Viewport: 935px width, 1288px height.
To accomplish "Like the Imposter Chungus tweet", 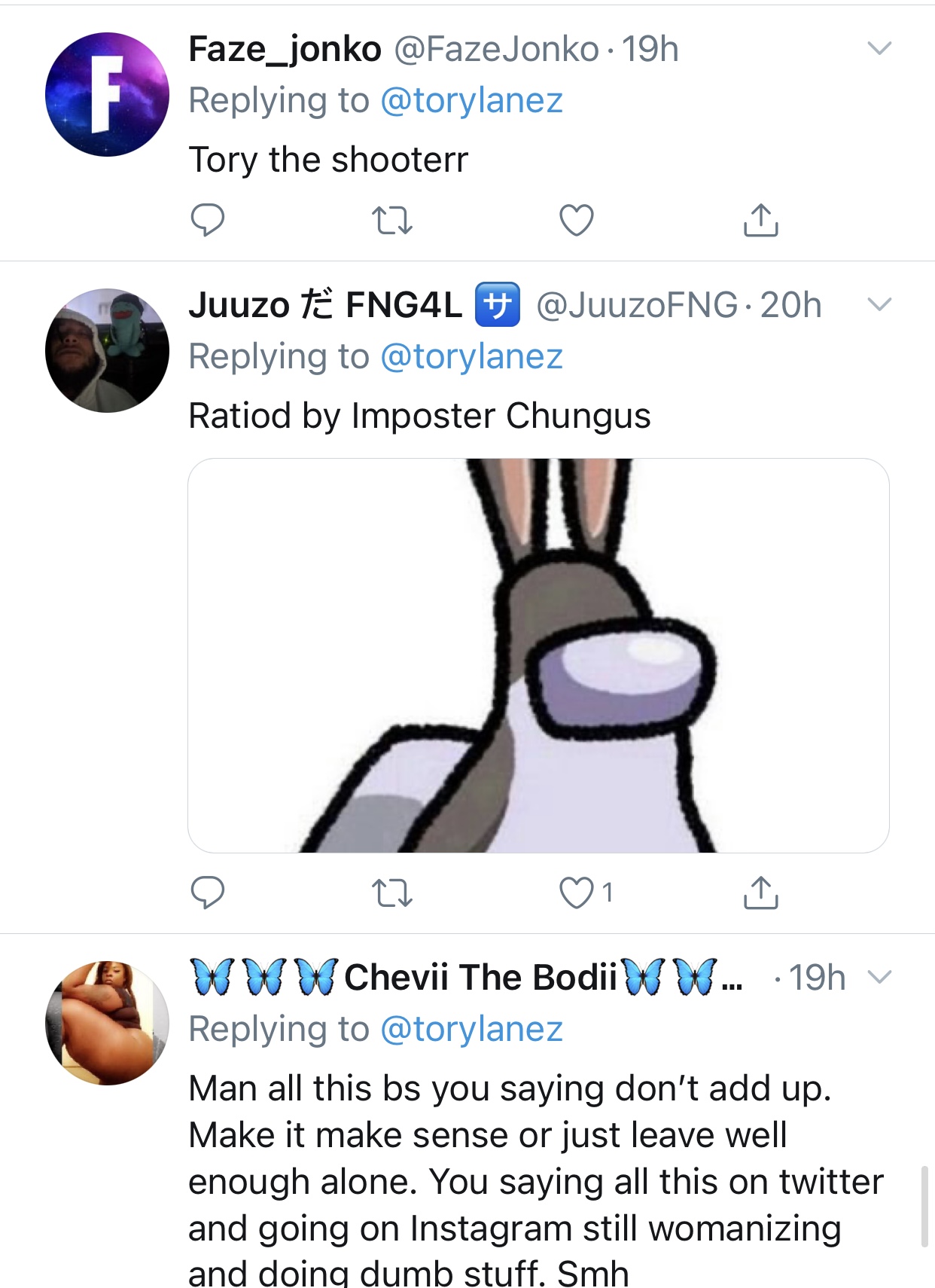I will (577, 893).
